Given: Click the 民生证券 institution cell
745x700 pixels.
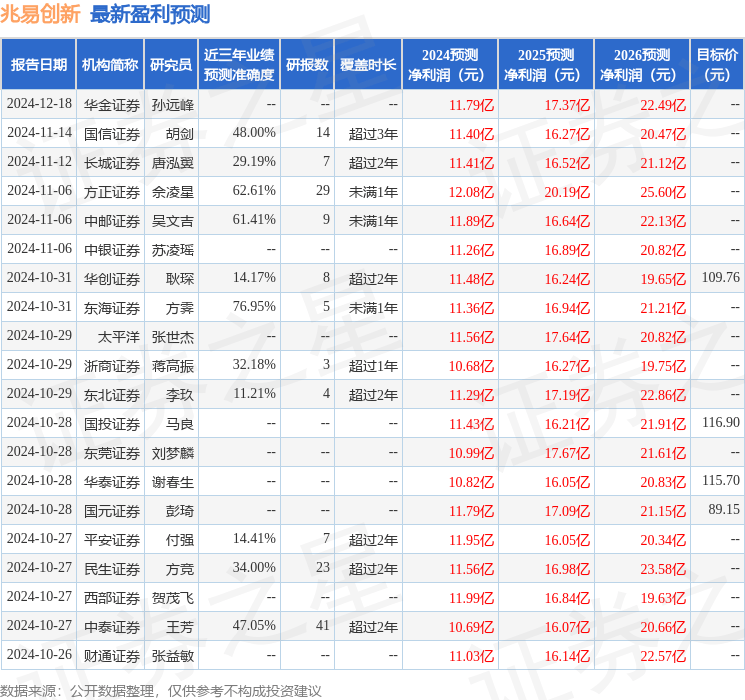Looking at the screenshot, I should tap(112, 569).
